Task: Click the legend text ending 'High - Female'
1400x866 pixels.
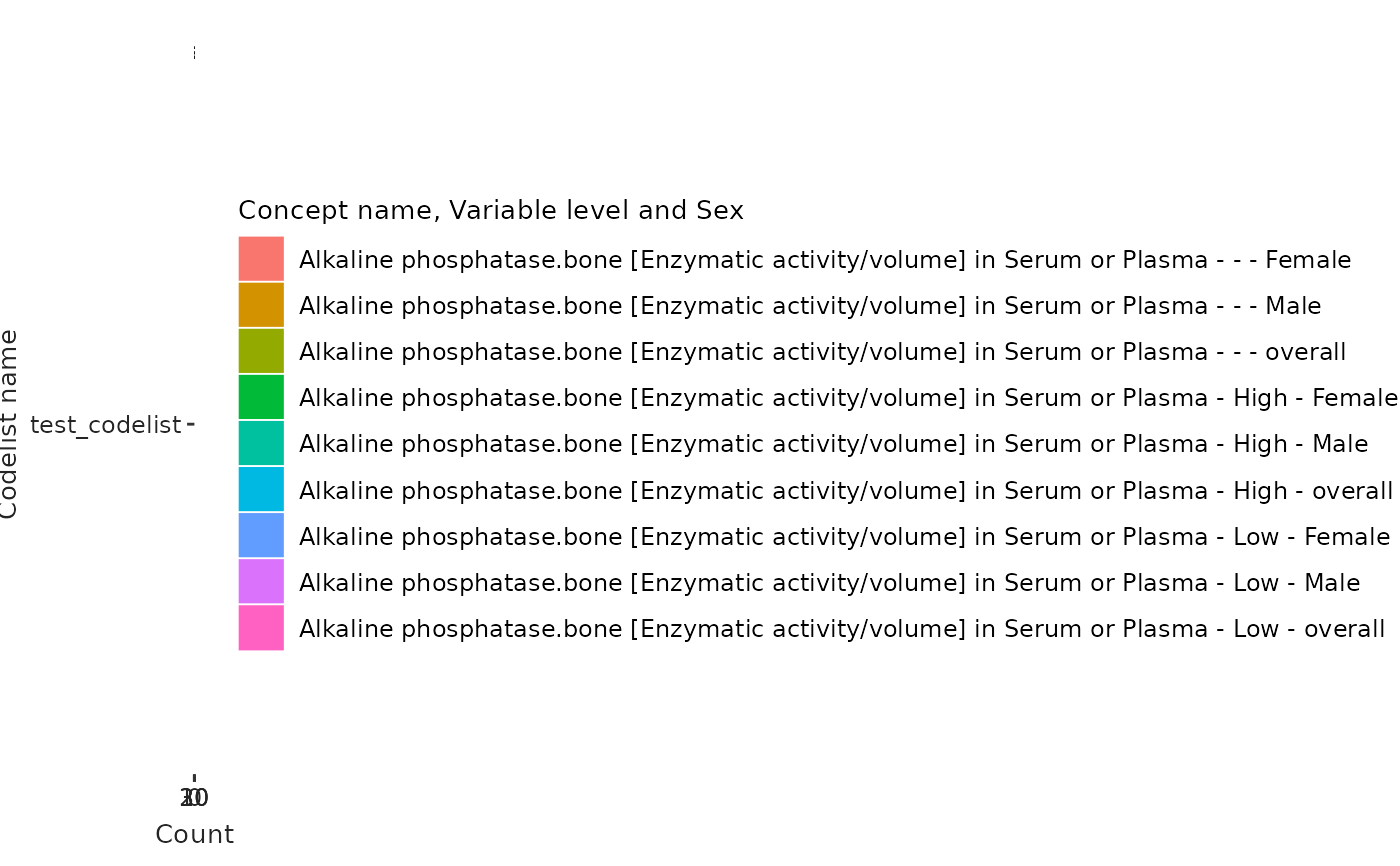Action: (848, 398)
